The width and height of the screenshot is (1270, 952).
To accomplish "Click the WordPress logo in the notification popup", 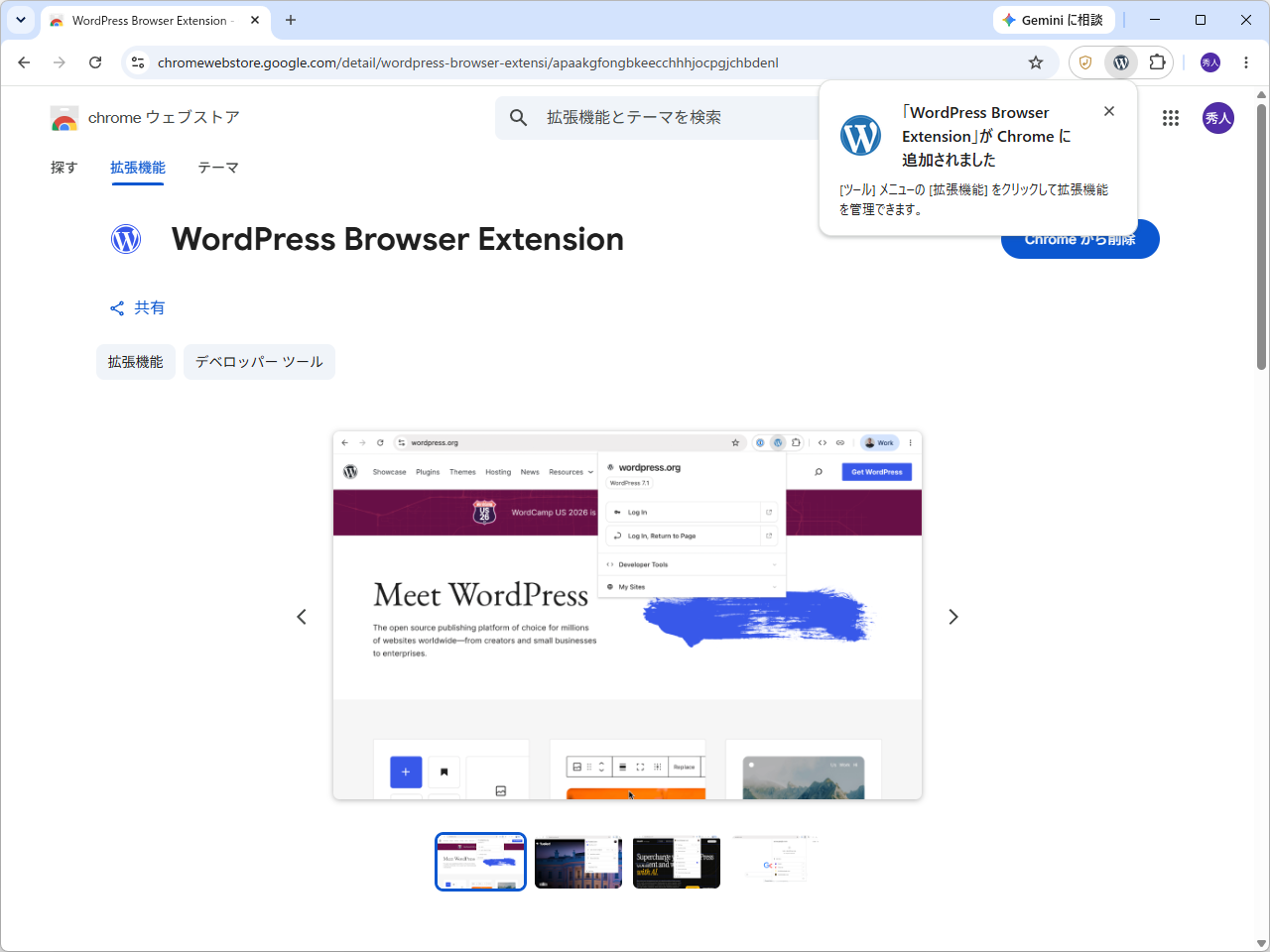I will click(860, 135).
